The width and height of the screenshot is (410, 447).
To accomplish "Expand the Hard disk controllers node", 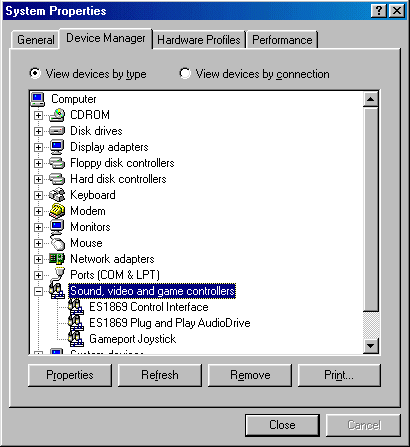I will (38, 179).
